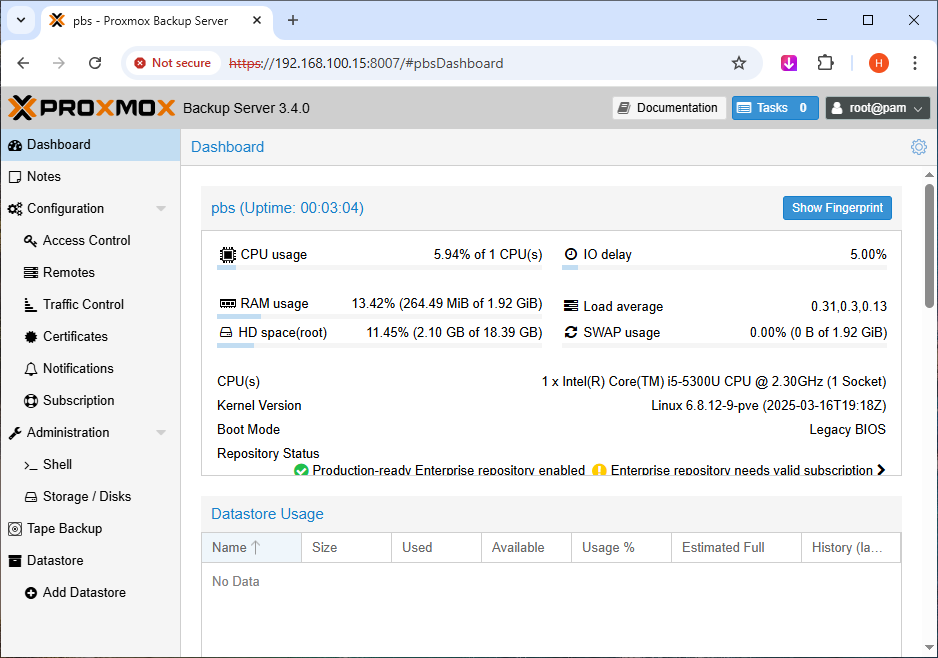Screen dimensions: 938x658
Task: Click the green repository check icon
Action: pyautogui.click(x=301, y=471)
